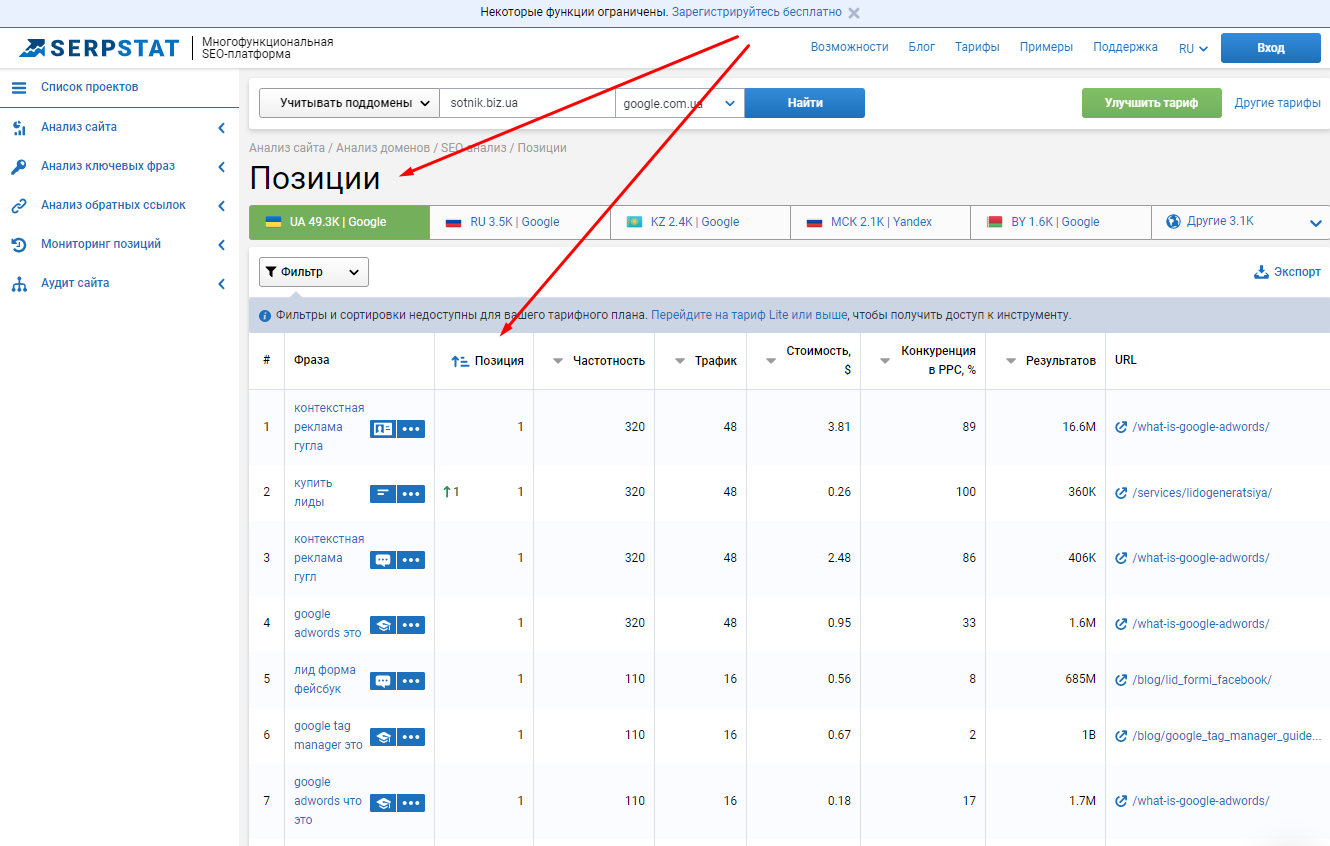Expand the Аудит сайта sidebar chevron

pos(221,284)
